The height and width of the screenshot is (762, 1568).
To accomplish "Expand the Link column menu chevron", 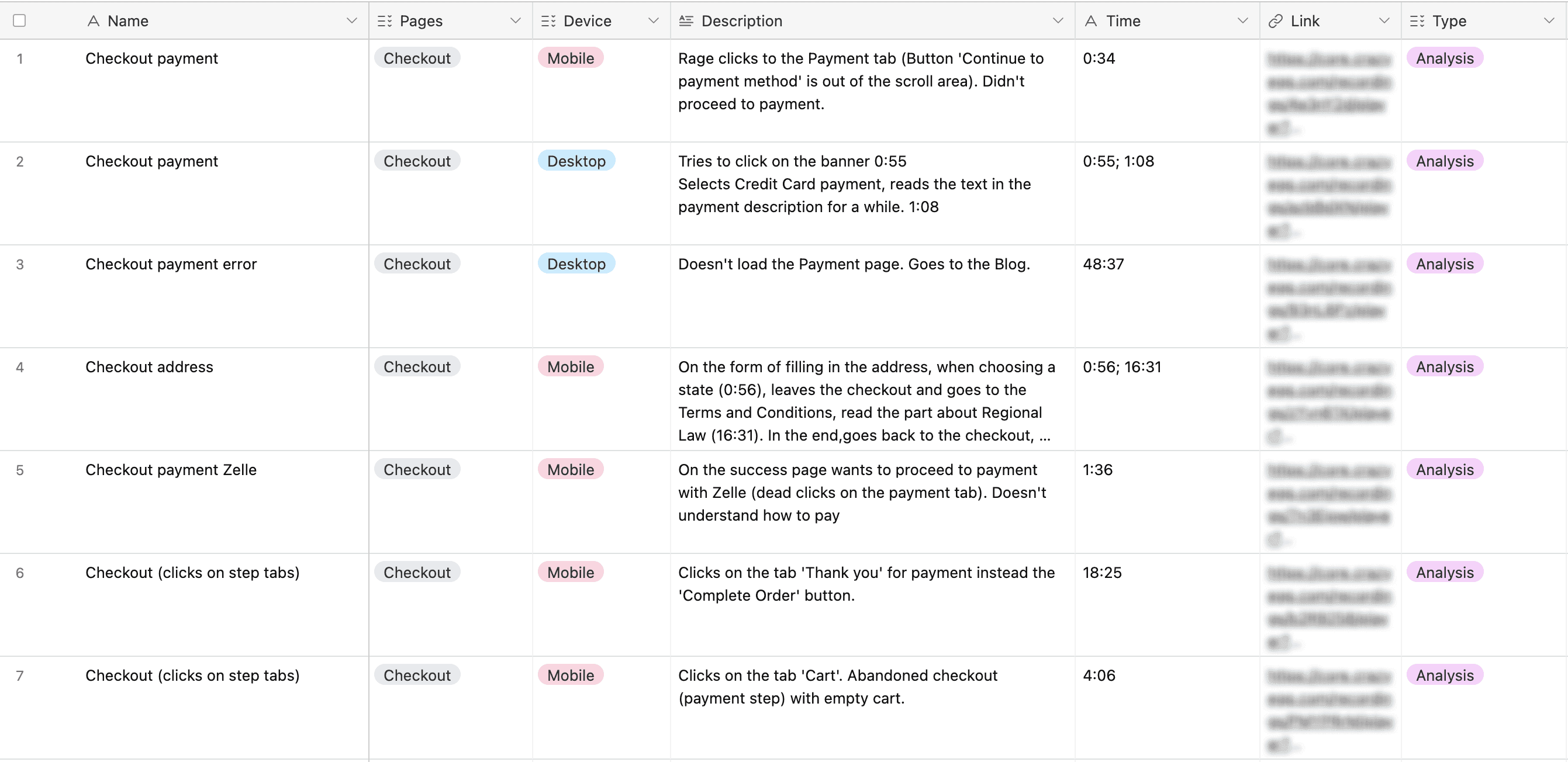I will pos(1384,20).
